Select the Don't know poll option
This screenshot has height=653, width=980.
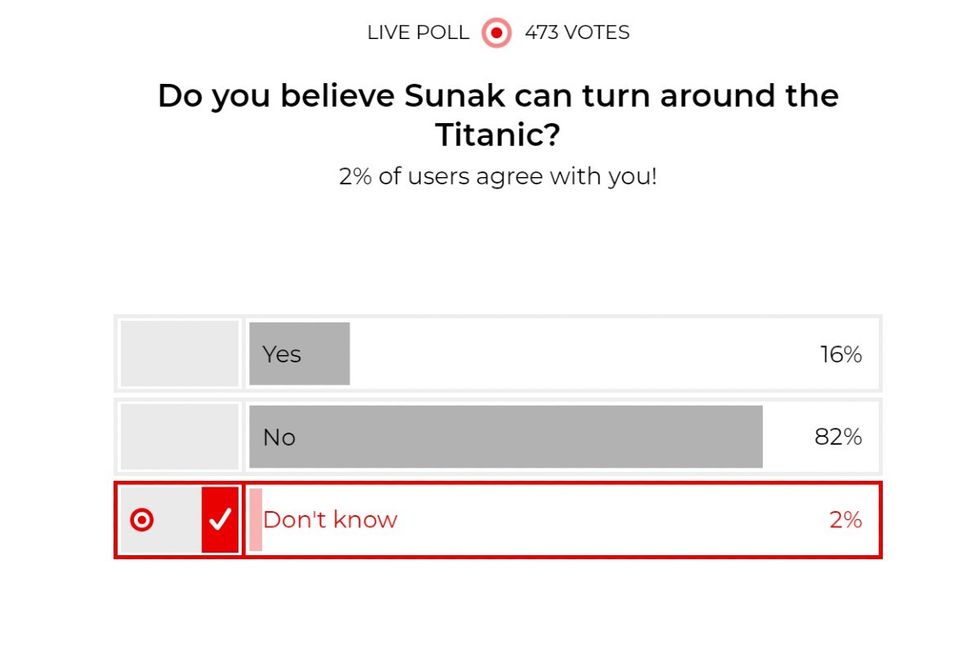[x=550, y=520]
